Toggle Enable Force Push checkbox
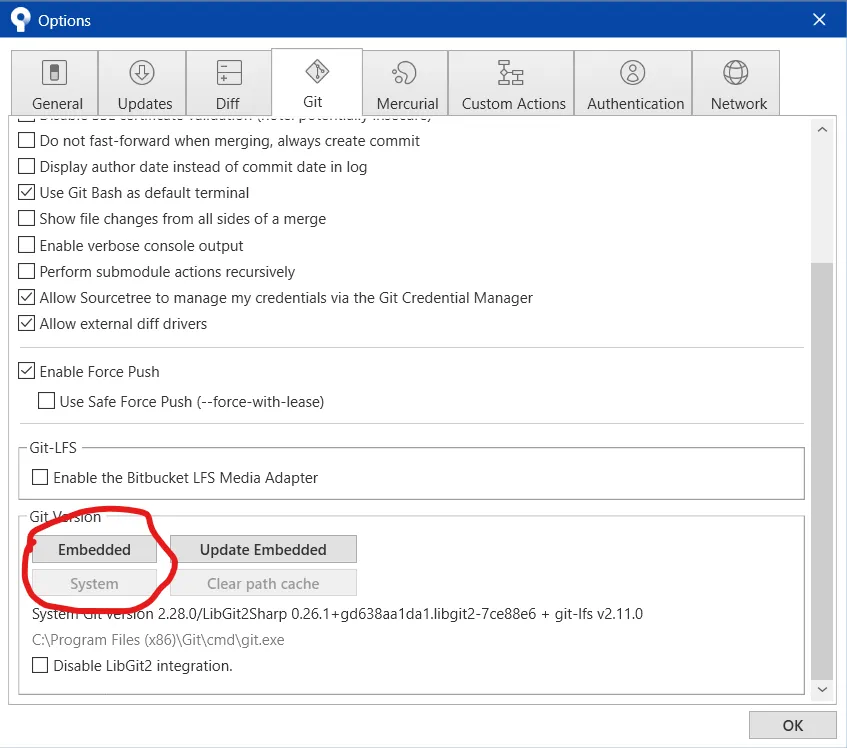Image resolution: width=847 pixels, height=748 pixels. pyautogui.click(x=26, y=370)
